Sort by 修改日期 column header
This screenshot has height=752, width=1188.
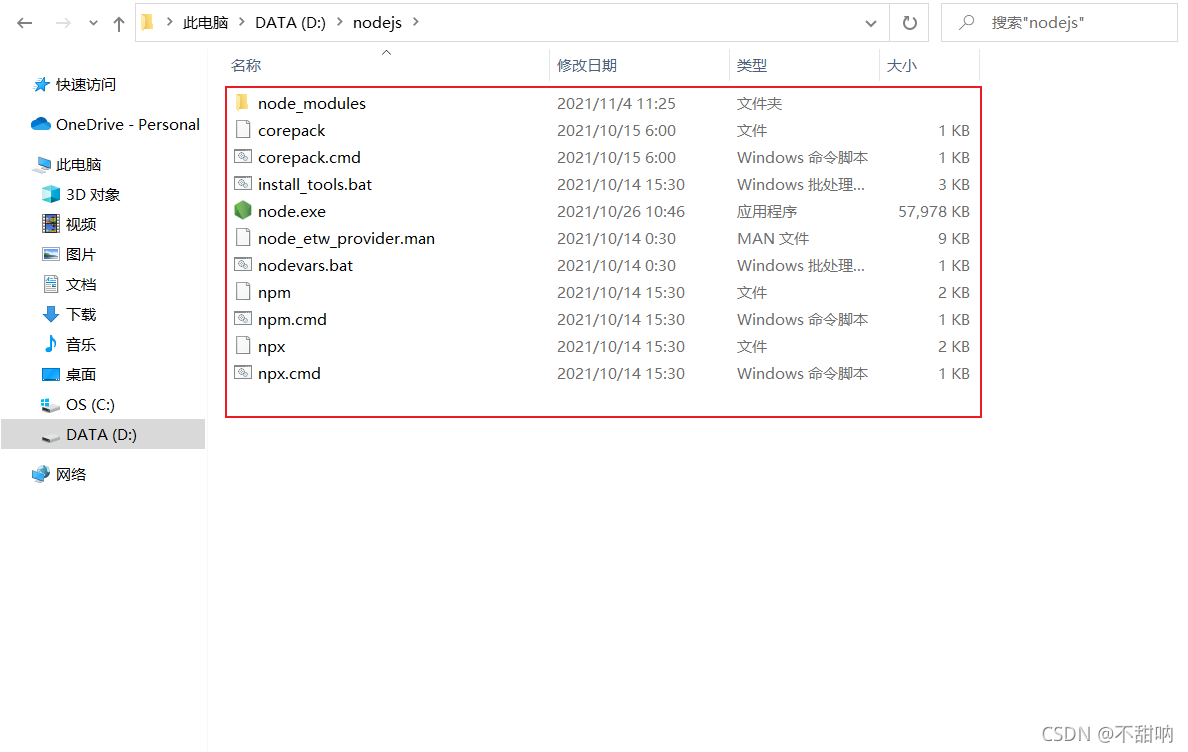coord(587,66)
